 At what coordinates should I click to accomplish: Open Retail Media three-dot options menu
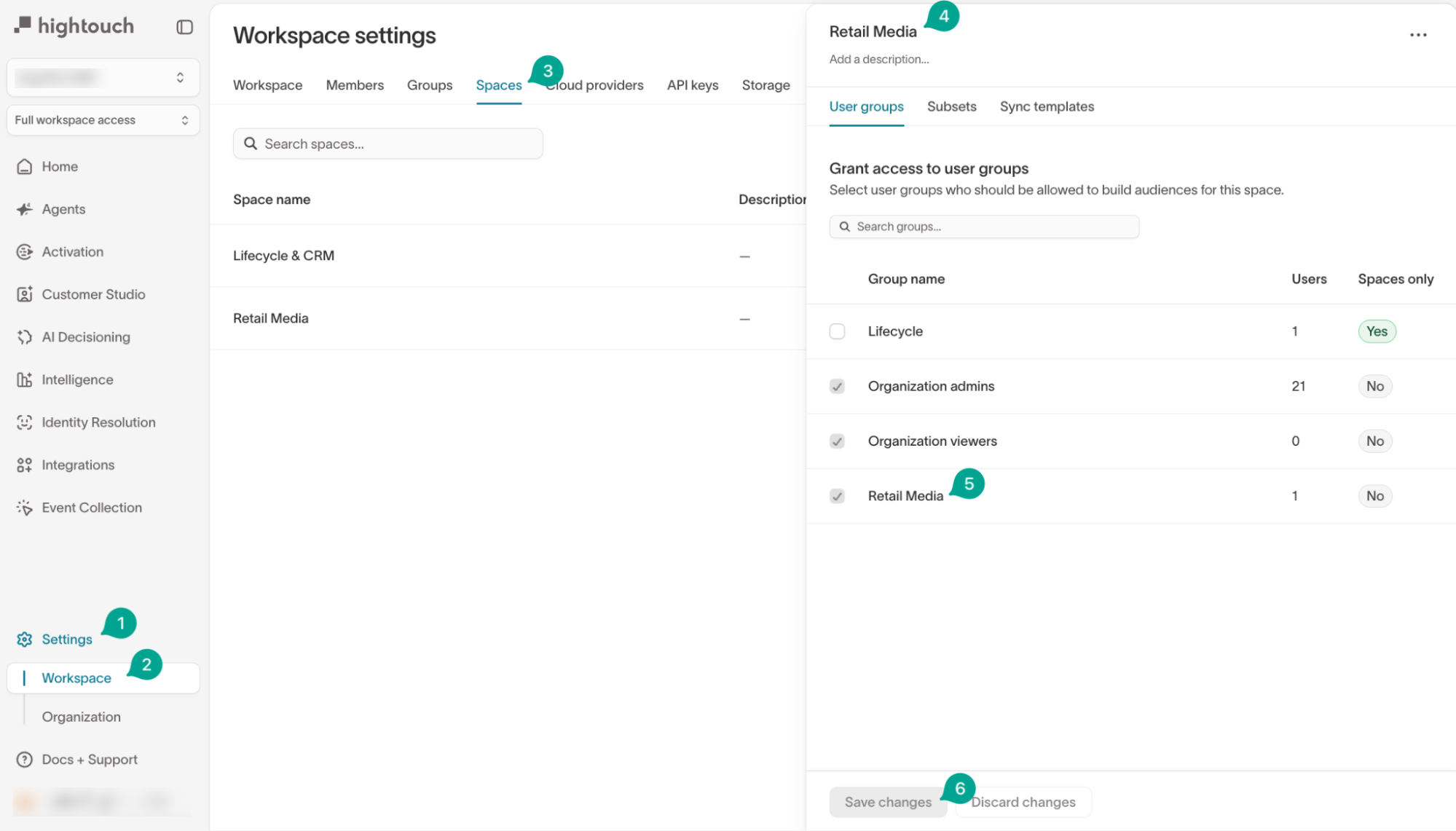(x=1417, y=35)
